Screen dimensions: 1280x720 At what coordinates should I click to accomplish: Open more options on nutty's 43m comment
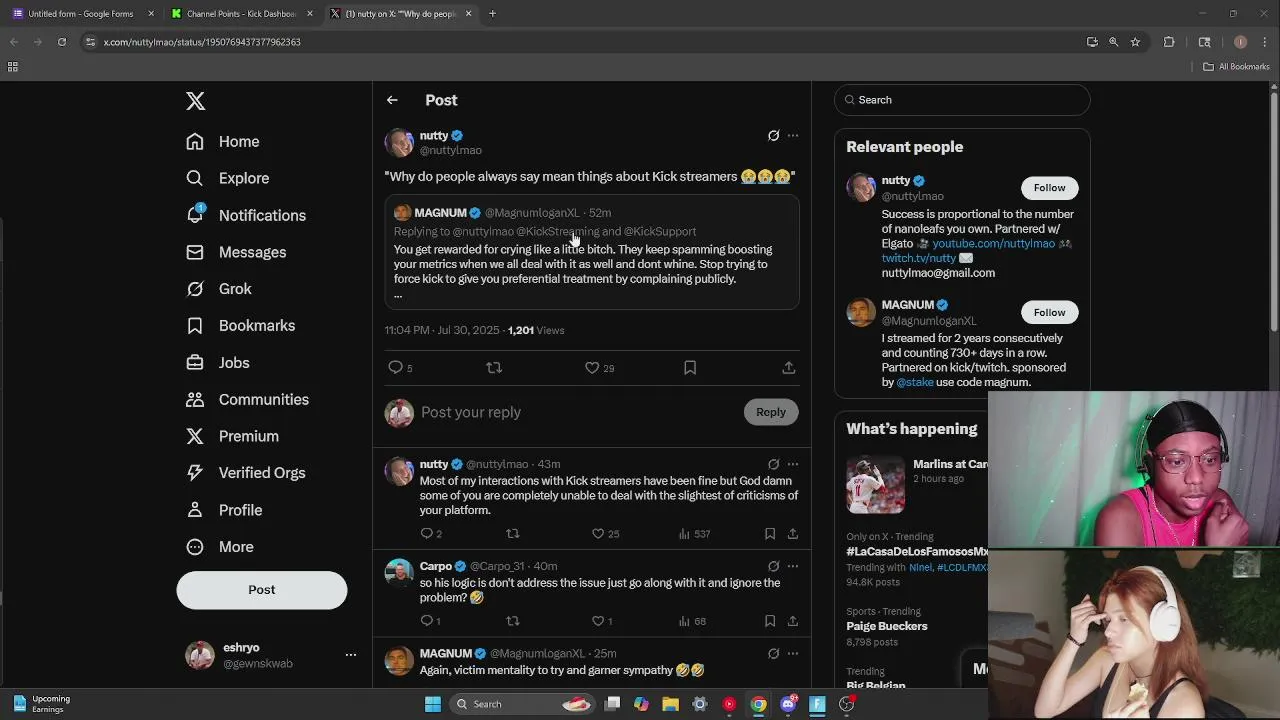pos(793,464)
